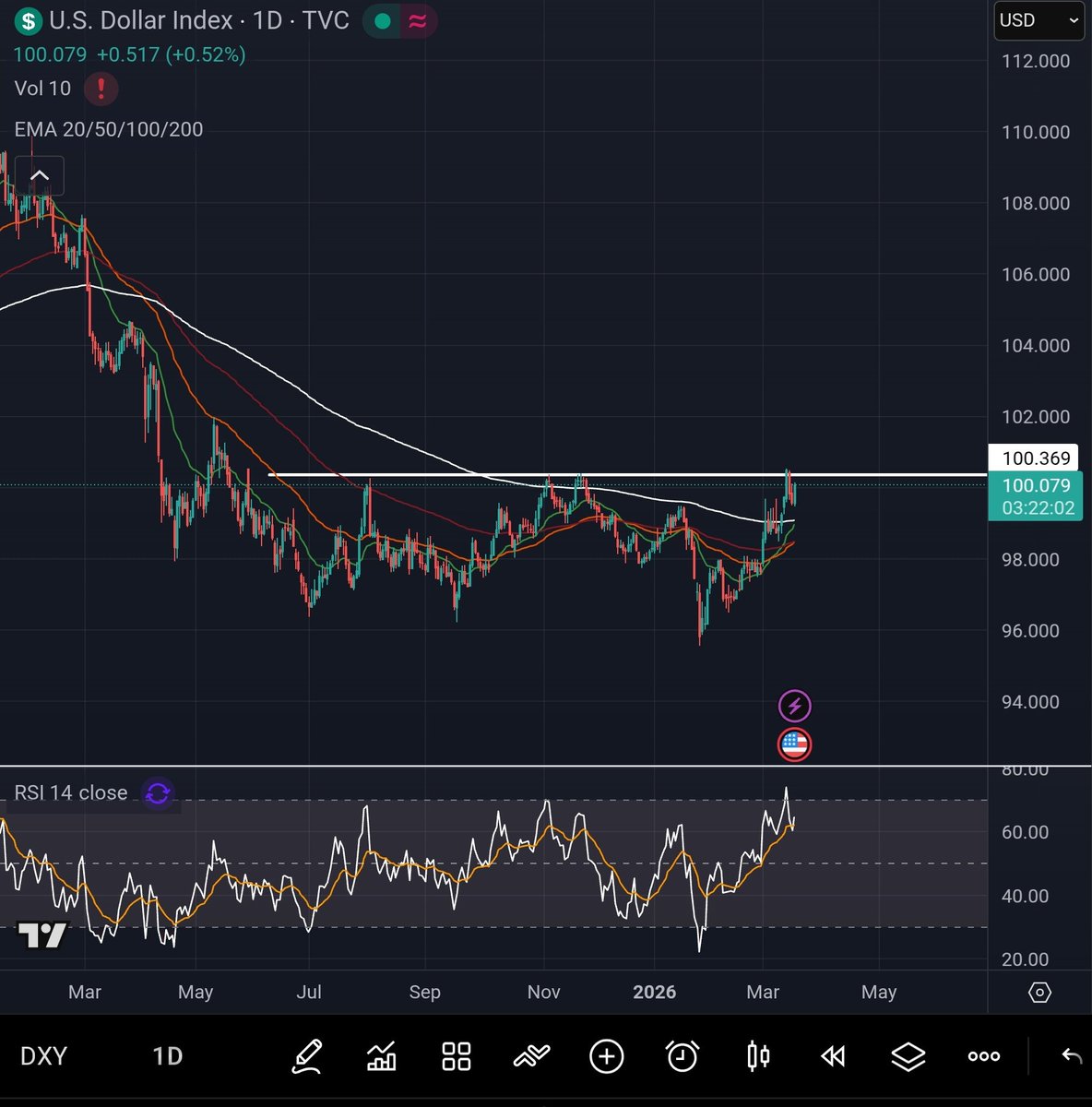Change chart type with candlestick icon
The height and width of the screenshot is (1107, 1092).
[758, 1056]
